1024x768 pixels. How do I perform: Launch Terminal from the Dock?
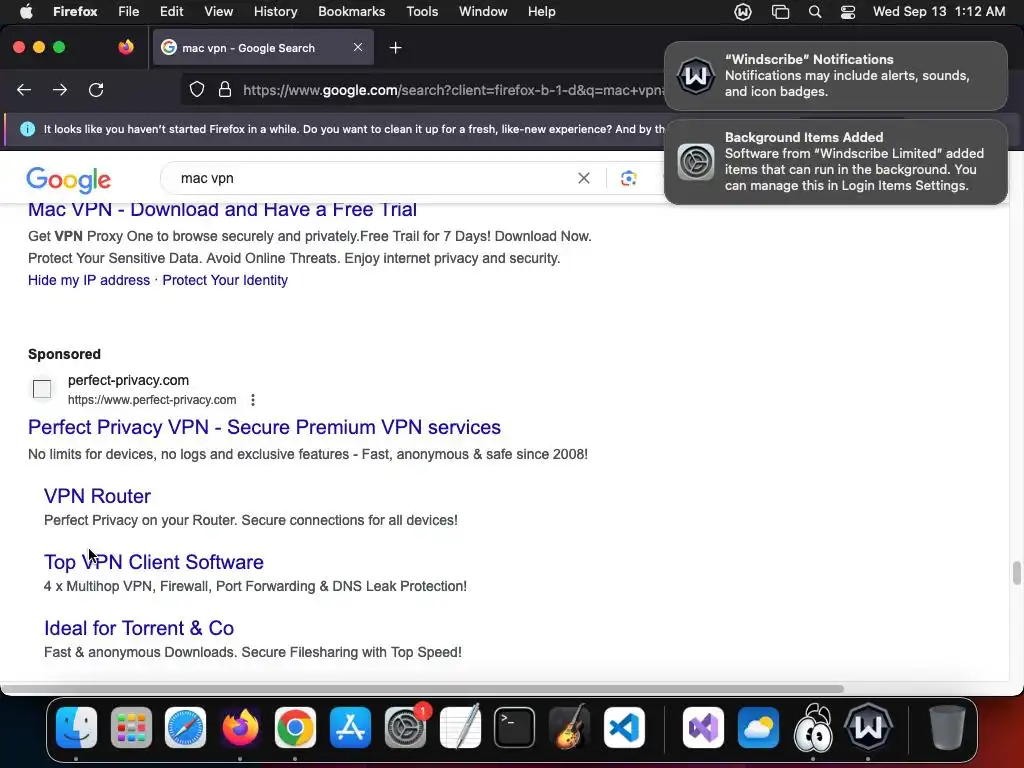(x=515, y=727)
